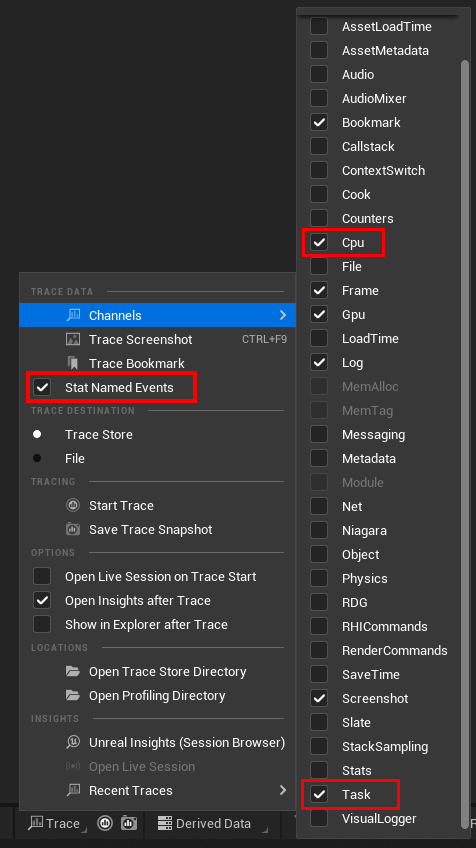Expand the Recent Traces submenu chevron
The width and height of the screenshot is (476, 848).
click(283, 790)
